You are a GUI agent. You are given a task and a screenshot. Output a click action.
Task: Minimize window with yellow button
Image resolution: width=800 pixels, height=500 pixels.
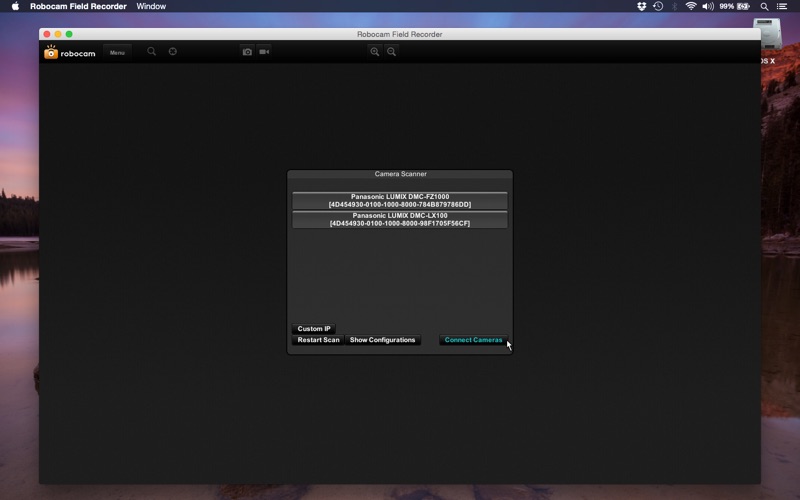tap(58, 34)
